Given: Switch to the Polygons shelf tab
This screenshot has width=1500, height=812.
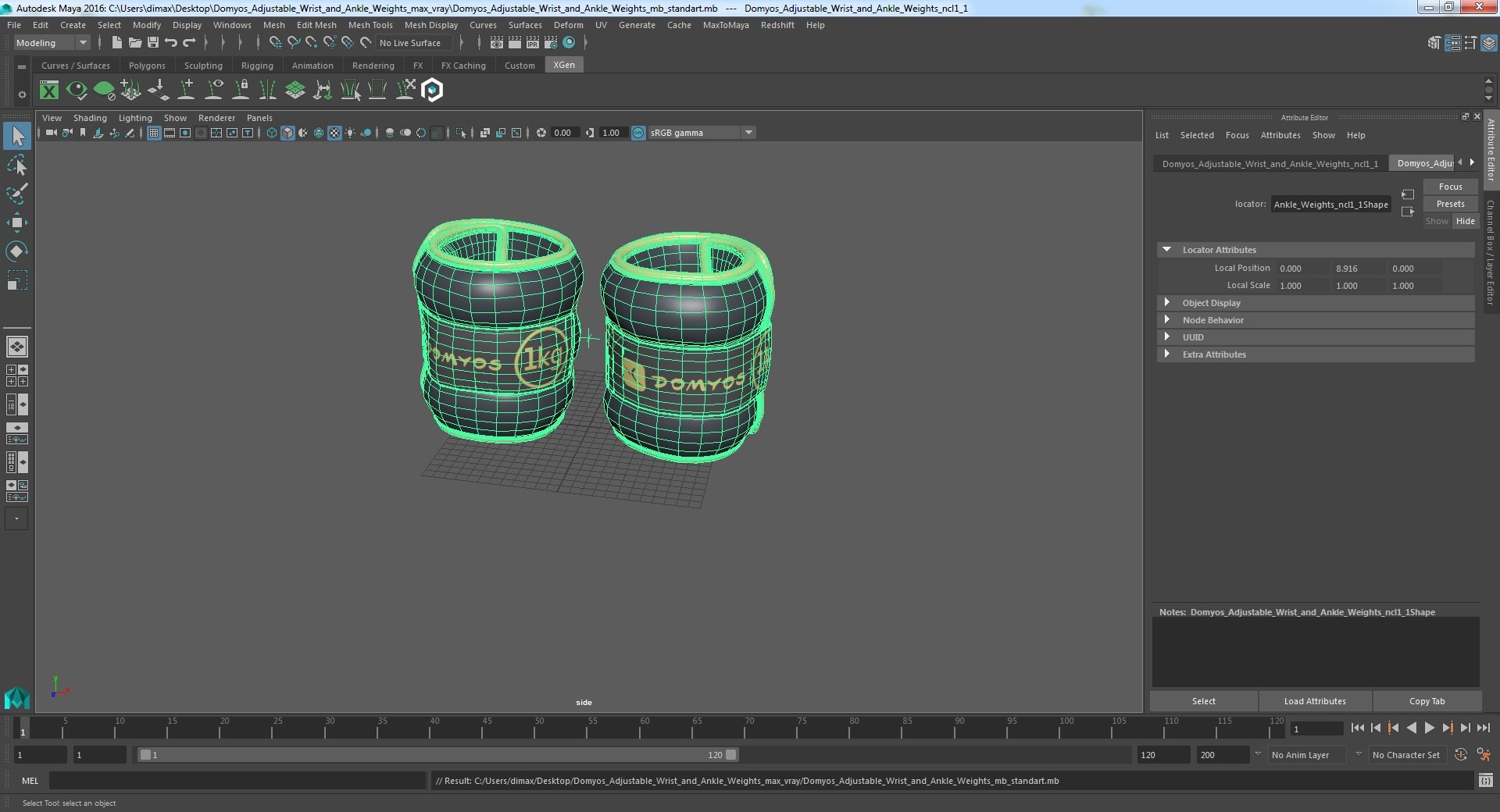Looking at the screenshot, I should (x=147, y=66).
